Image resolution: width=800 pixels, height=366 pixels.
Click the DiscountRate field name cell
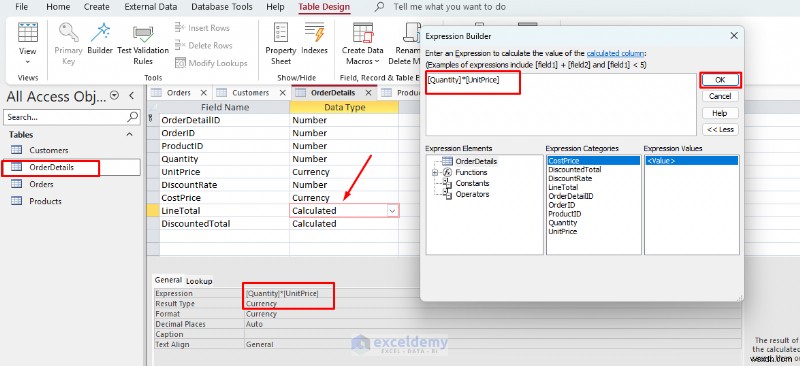click(224, 185)
